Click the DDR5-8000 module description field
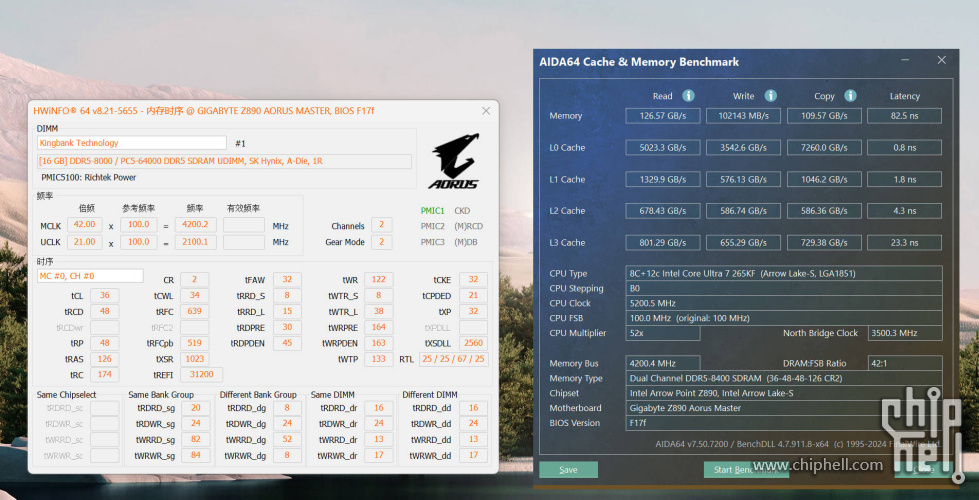The width and height of the screenshot is (979, 500). point(224,162)
